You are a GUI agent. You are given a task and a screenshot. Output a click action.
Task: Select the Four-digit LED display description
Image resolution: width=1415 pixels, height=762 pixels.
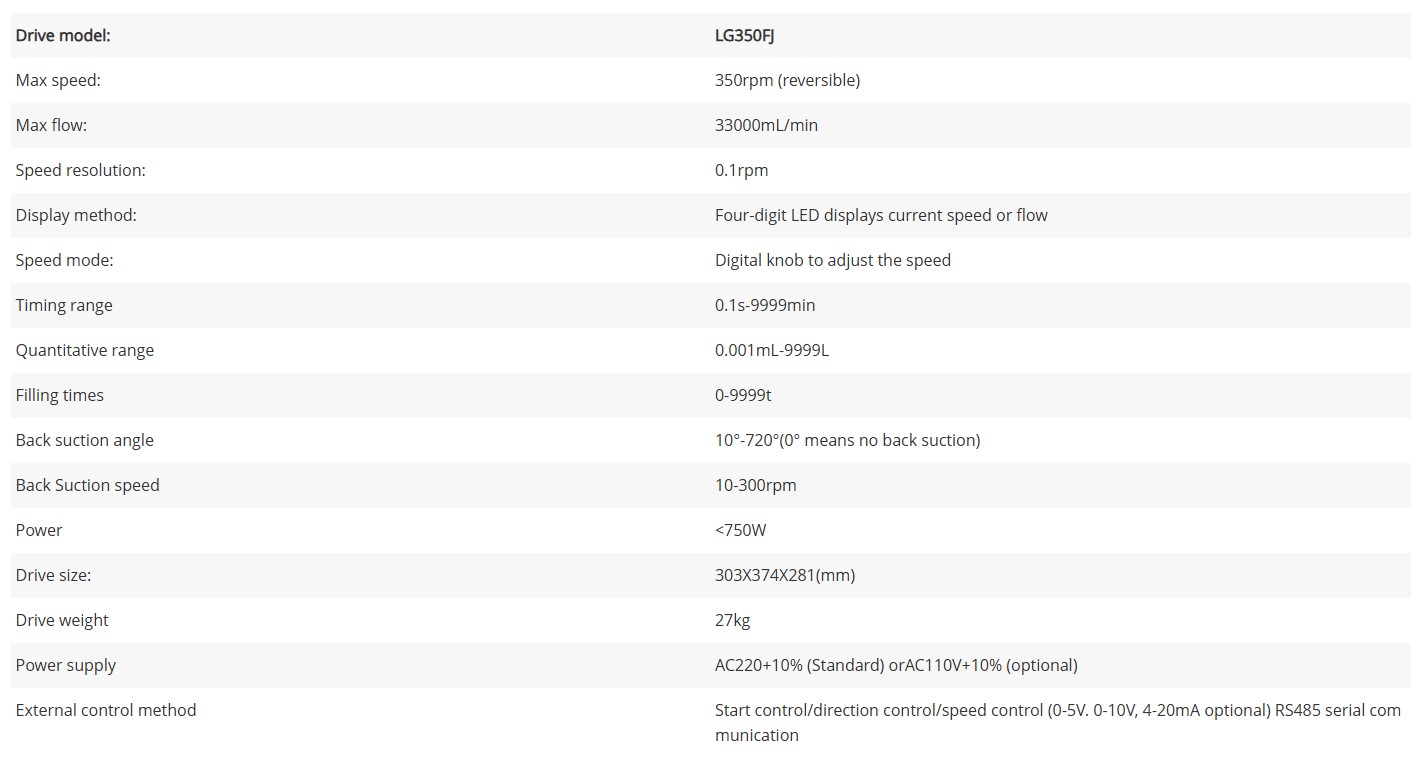(881, 215)
